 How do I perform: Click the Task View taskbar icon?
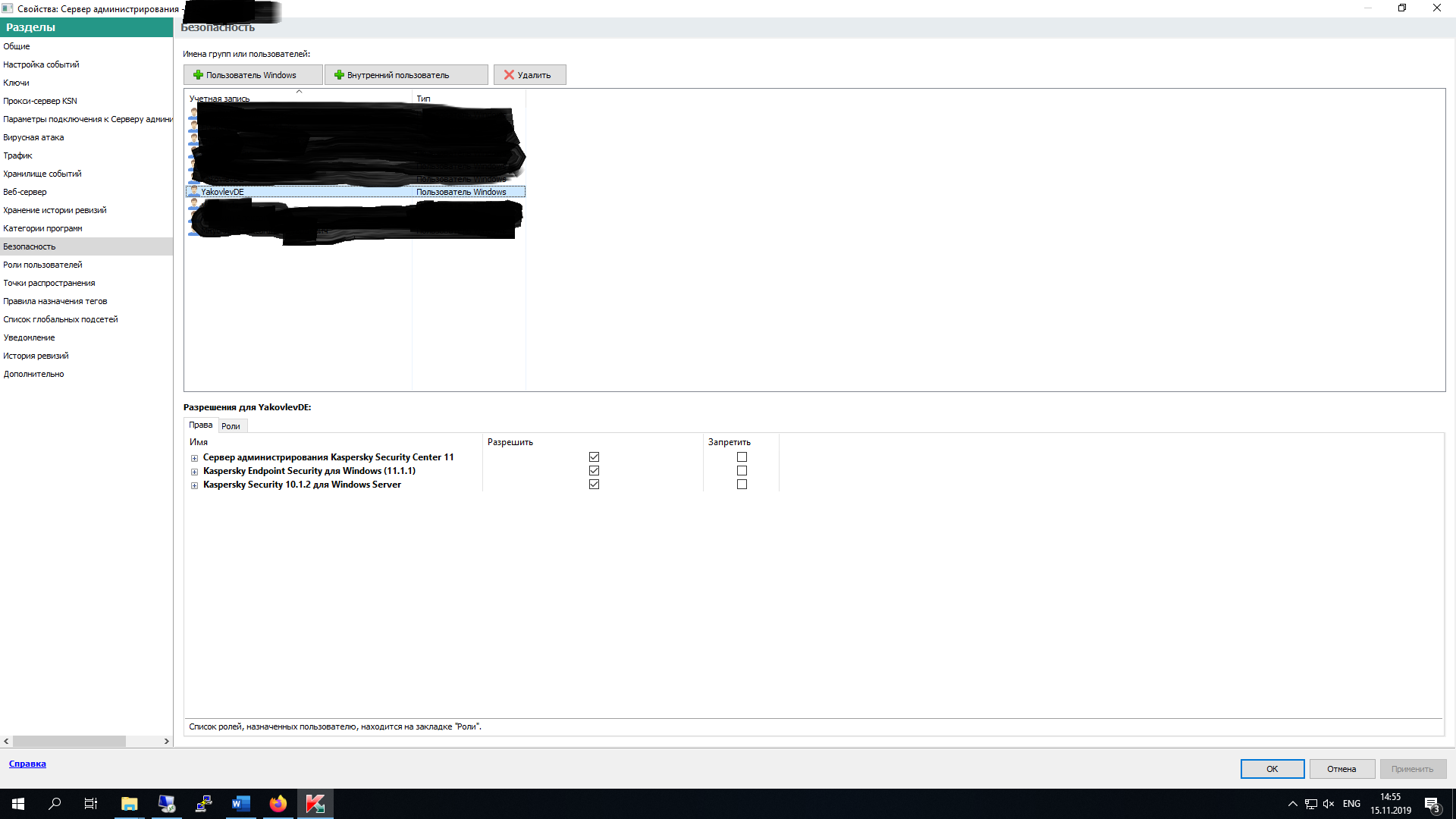pyautogui.click(x=91, y=804)
